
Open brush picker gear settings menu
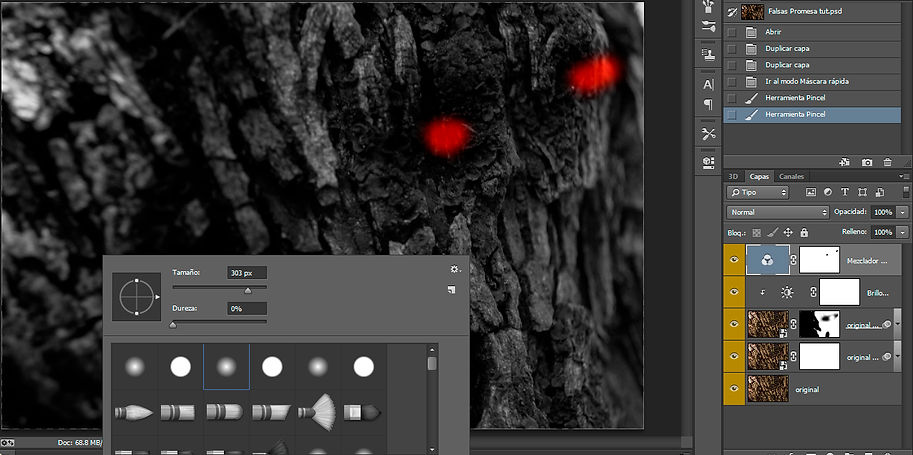click(x=455, y=269)
